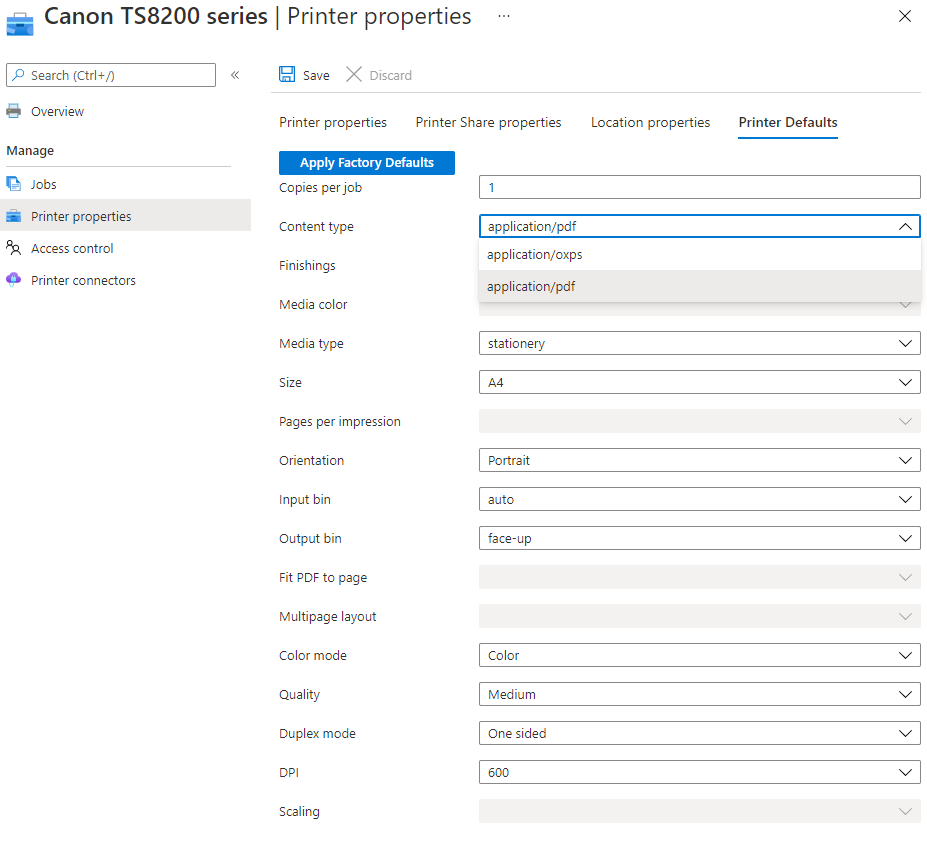This screenshot has width=927, height=850.
Task: Click the Access control people icon
Action: click(x=14, y=248)
